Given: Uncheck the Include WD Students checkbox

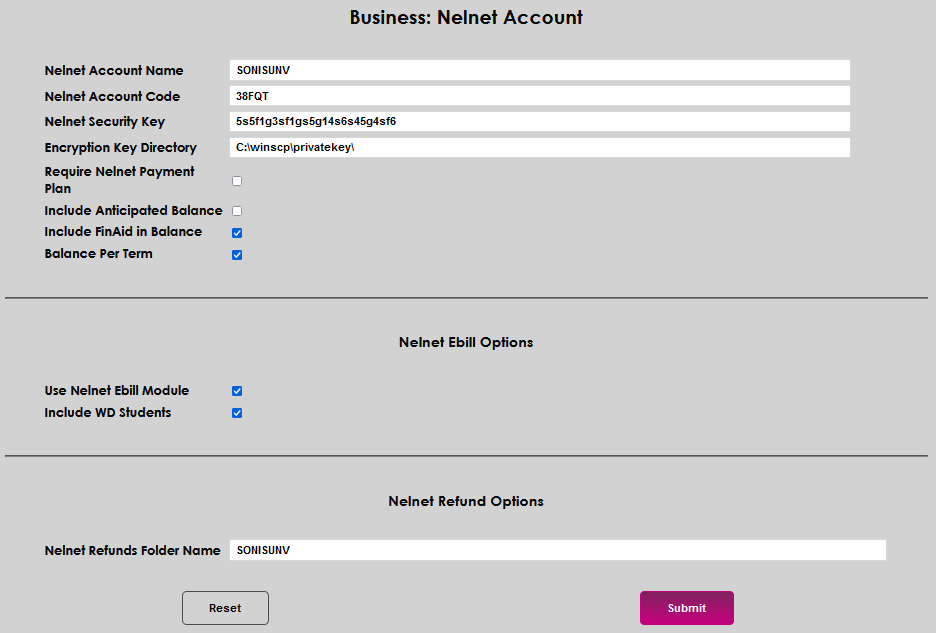Looking at the screenshot, I should pyautogui.click(x=236, y=412).
